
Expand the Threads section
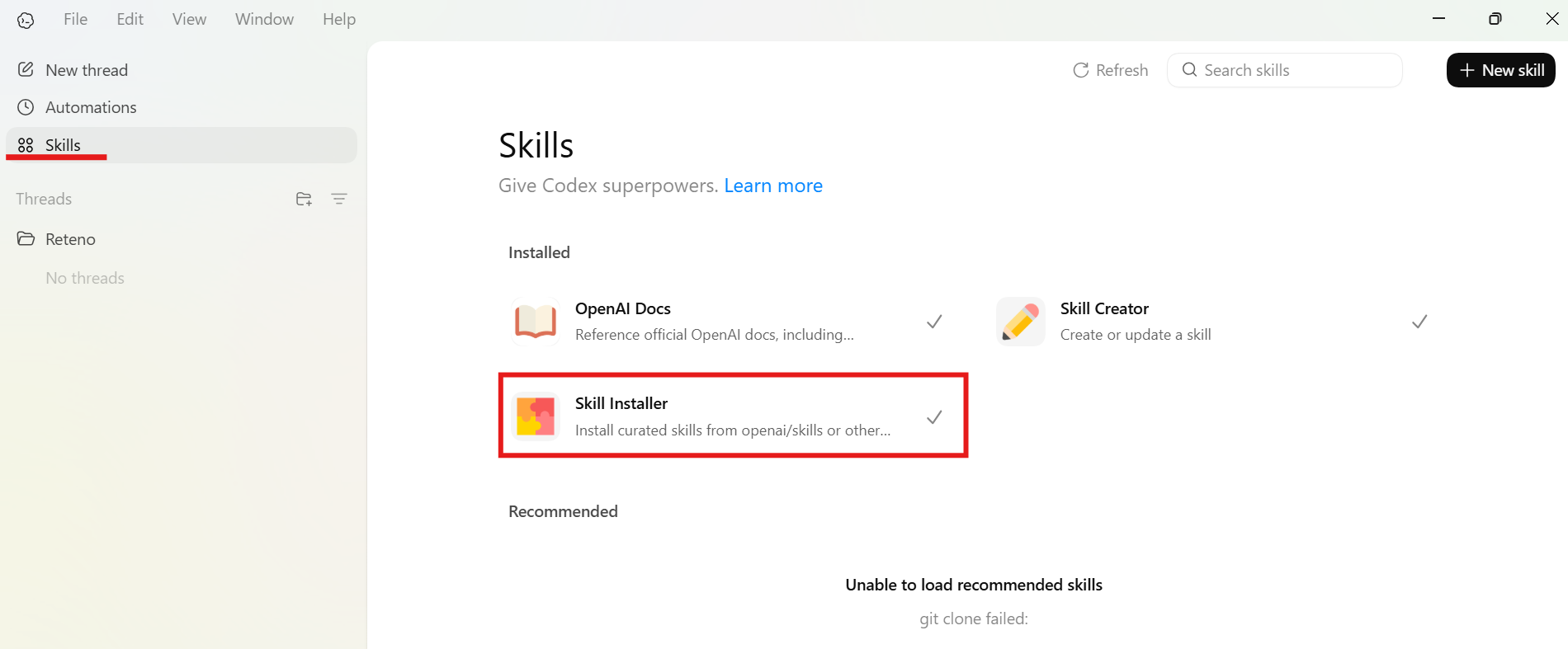pyautogui.click(x=43, y=198)
